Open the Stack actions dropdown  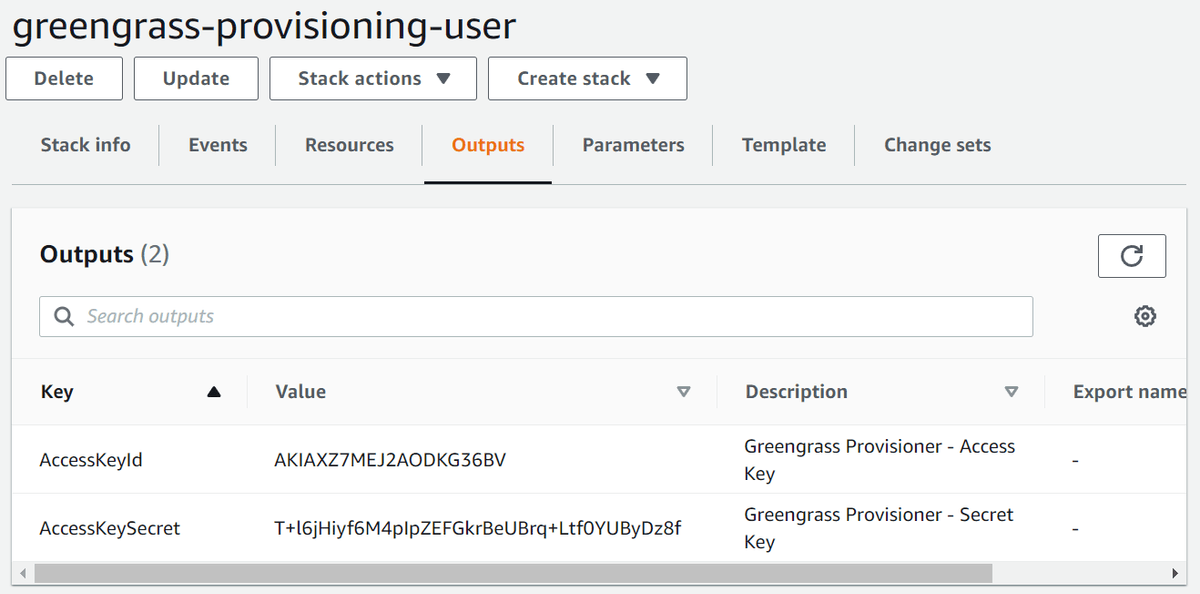[x=372, y=78]
